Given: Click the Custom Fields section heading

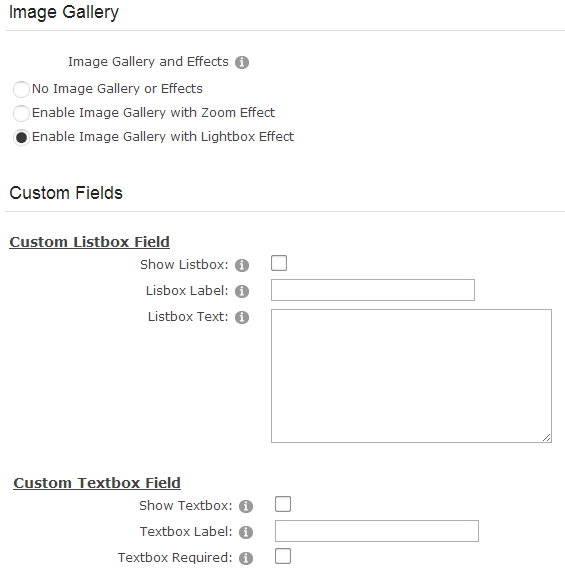Looking at the screenshot, I should pos(66,193).
